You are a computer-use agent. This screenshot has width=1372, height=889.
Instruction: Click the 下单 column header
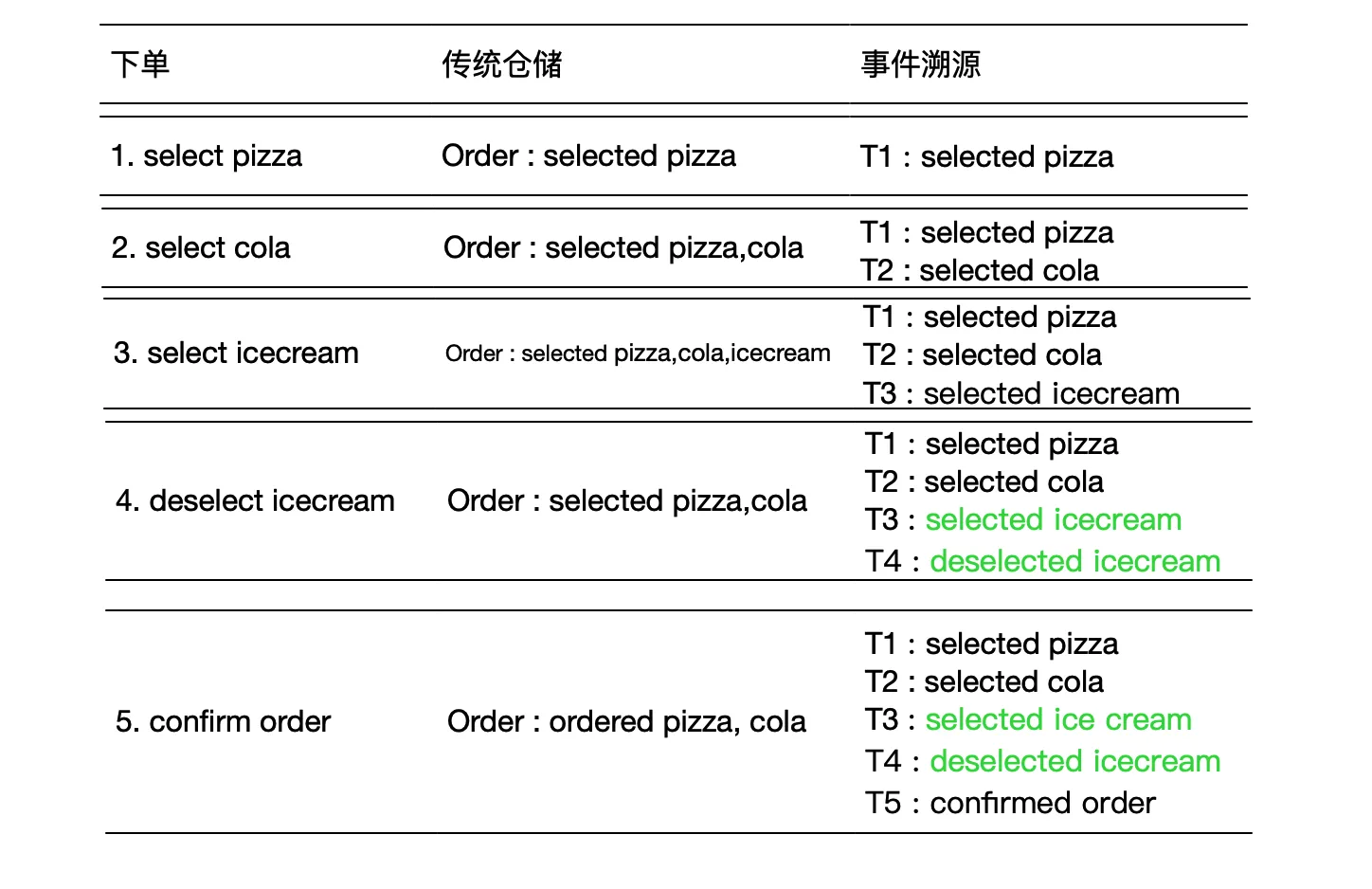tap(140, 64)
